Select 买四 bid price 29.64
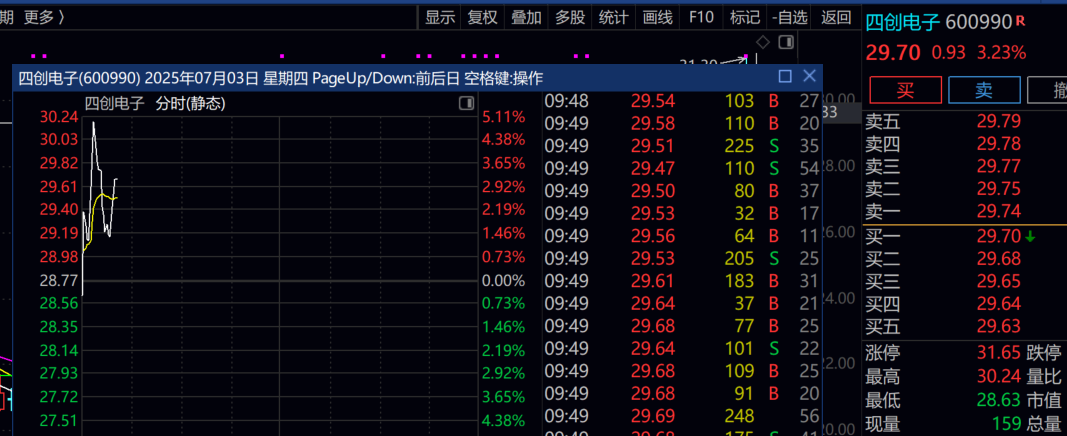Image resolution: width=1067 pixels, height=436 pixels. [999, 305]
